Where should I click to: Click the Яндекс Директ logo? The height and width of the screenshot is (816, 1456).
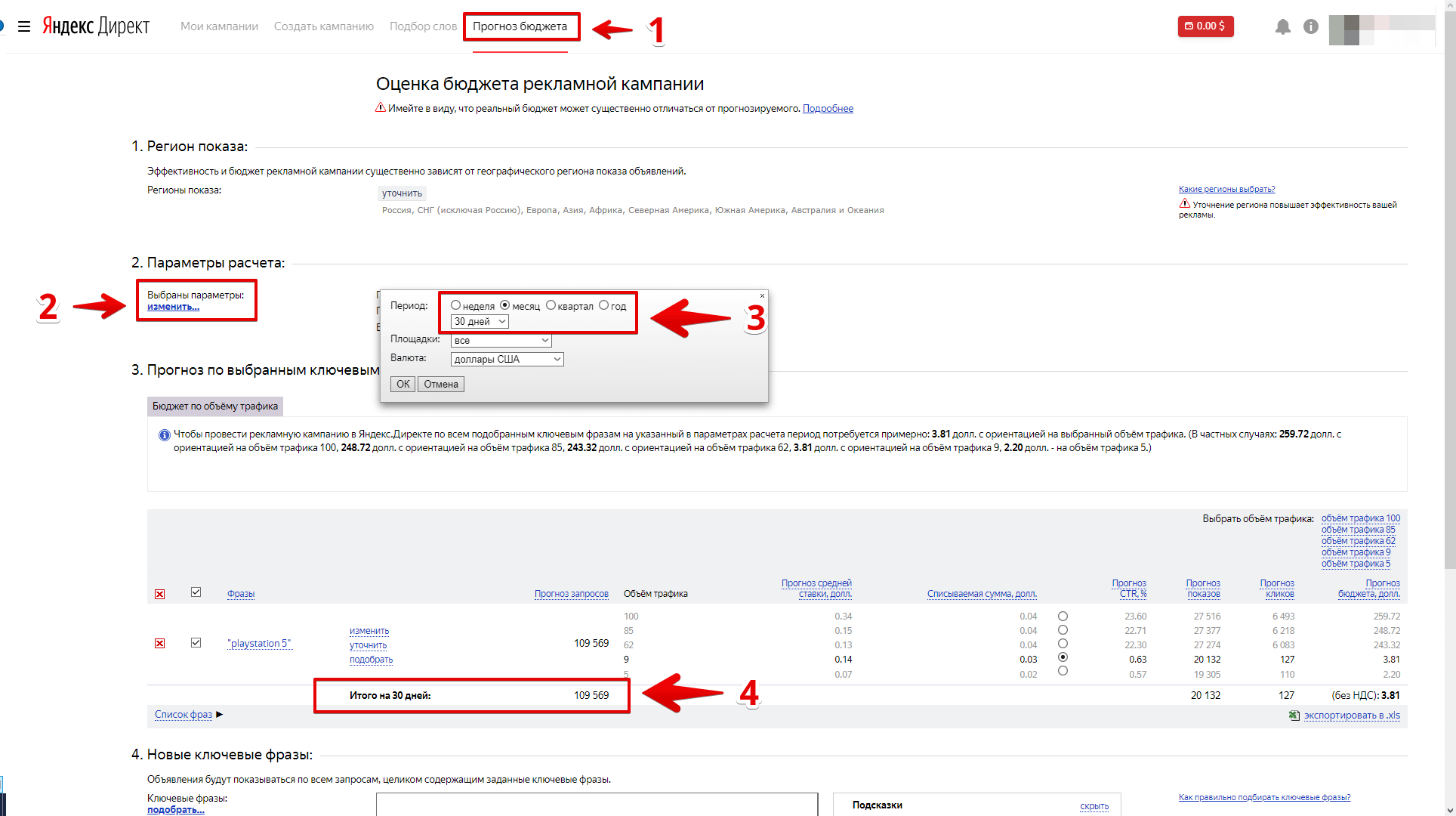tap(96, 26)
